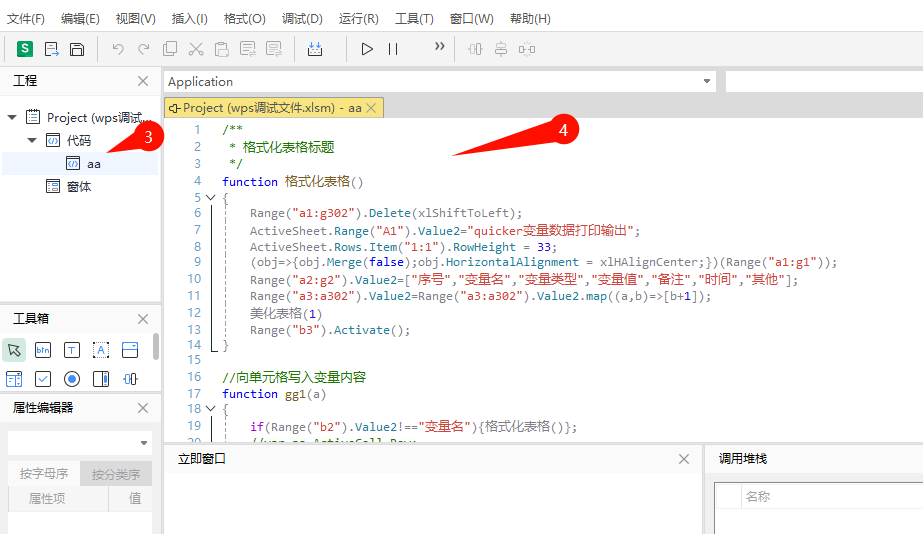
Task: Click the green WPS Spreadsheet icon
Action: [x=25, y=49]
